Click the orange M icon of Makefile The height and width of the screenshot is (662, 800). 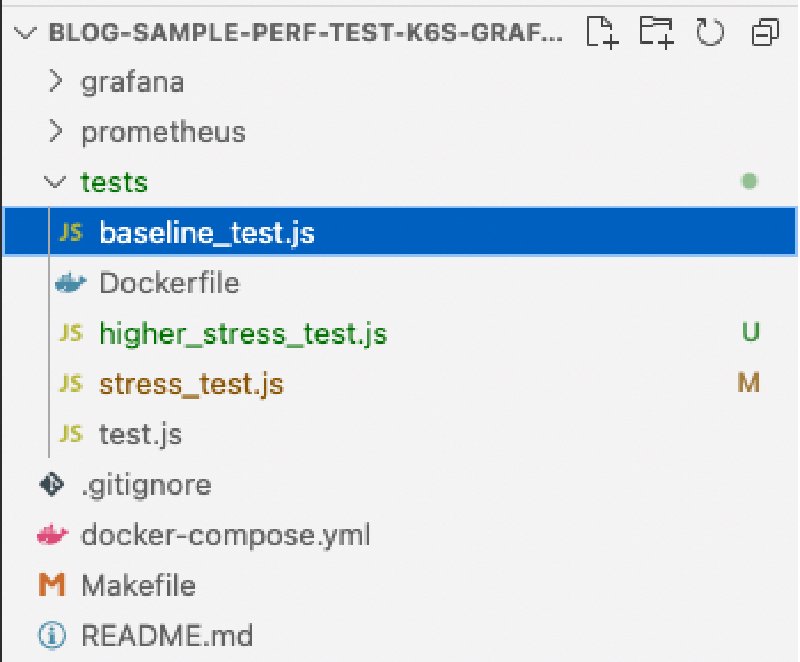point(52,585)
